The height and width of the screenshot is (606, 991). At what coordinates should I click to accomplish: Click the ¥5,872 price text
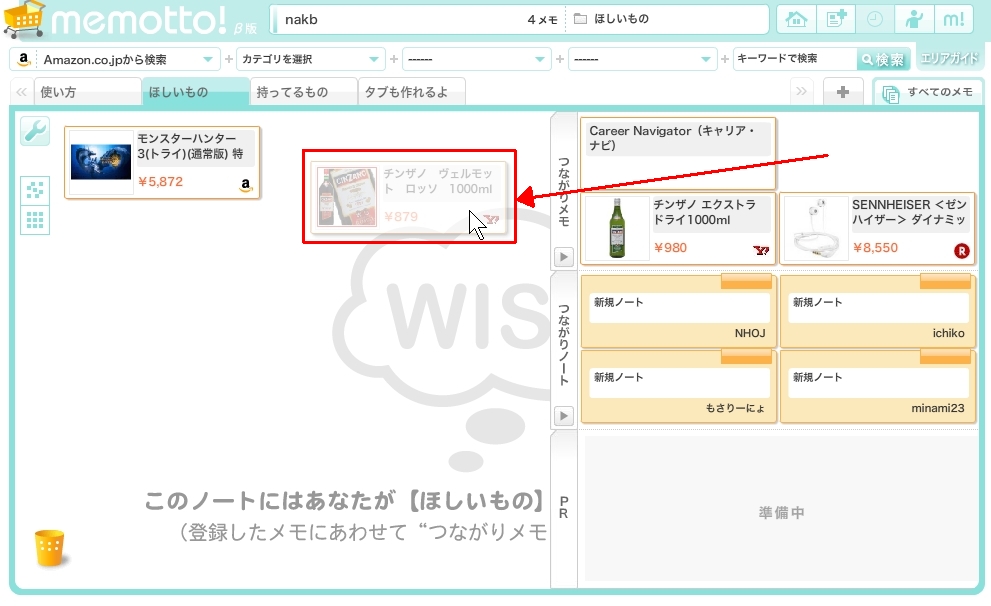coord(161,182)
